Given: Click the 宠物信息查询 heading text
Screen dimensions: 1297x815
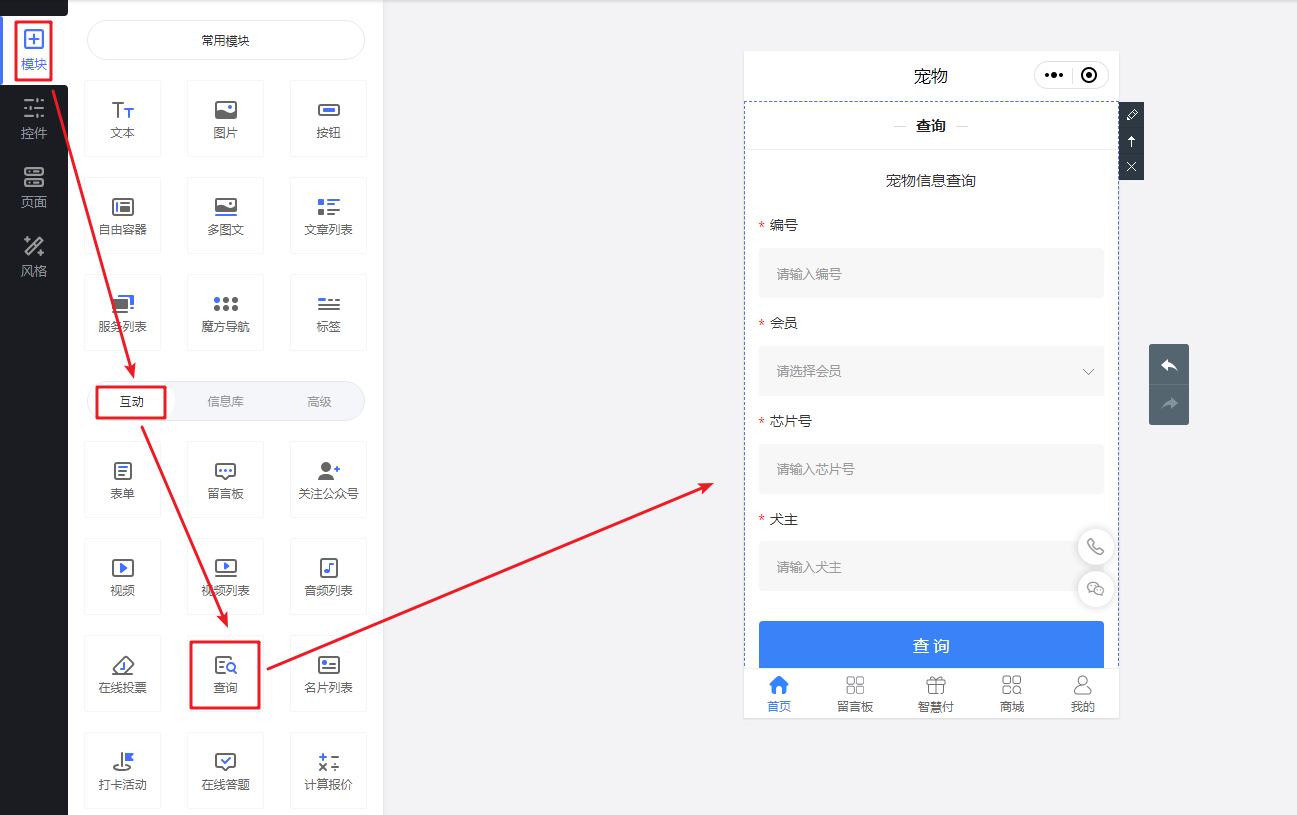Looking at the screenshot, I should (931, 181).
